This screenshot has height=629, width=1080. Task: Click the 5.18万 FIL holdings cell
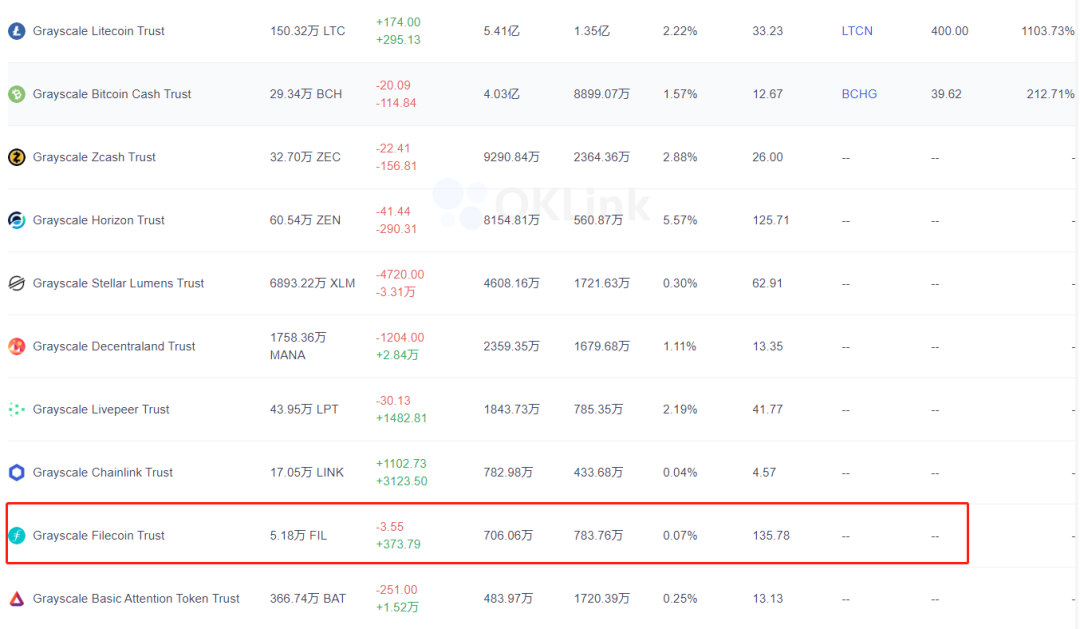(298, 535)
